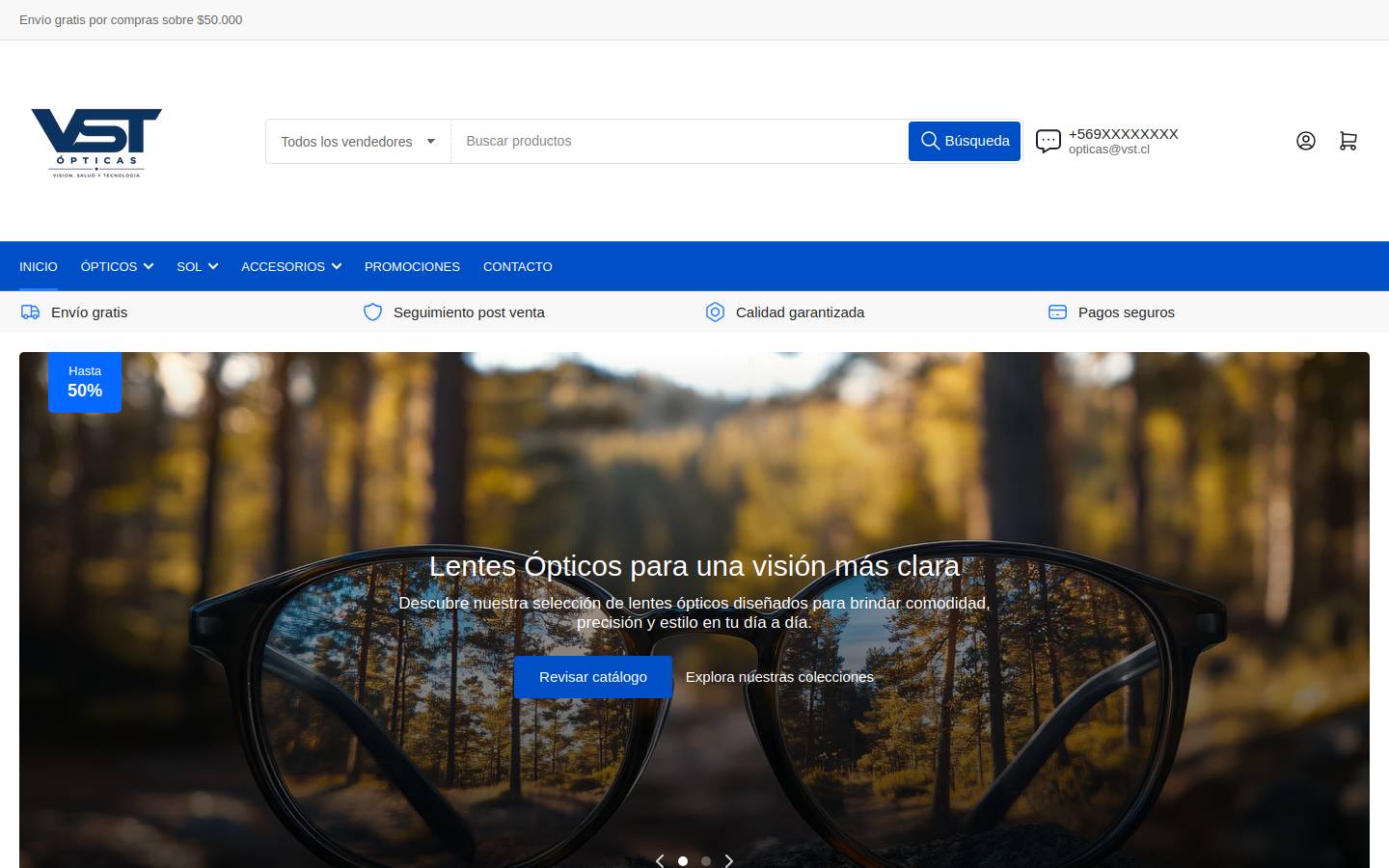1389x868 pixels.
Task: Click the chat bubble contact icon
Action: pyautogui.click(x=1049, y=141)
